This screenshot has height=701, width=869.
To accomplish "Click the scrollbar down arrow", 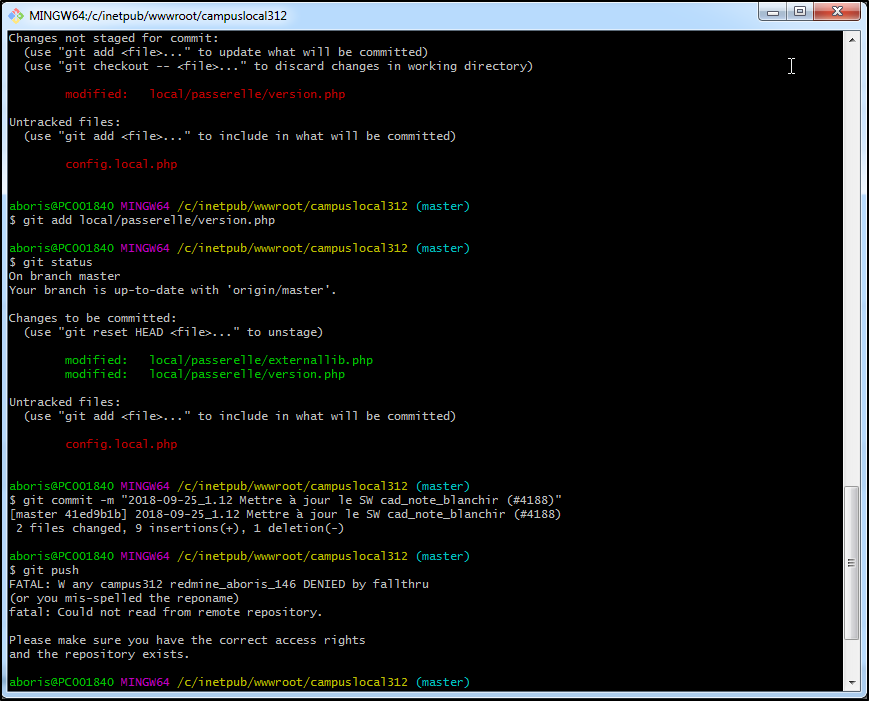I will coord(852,682).
